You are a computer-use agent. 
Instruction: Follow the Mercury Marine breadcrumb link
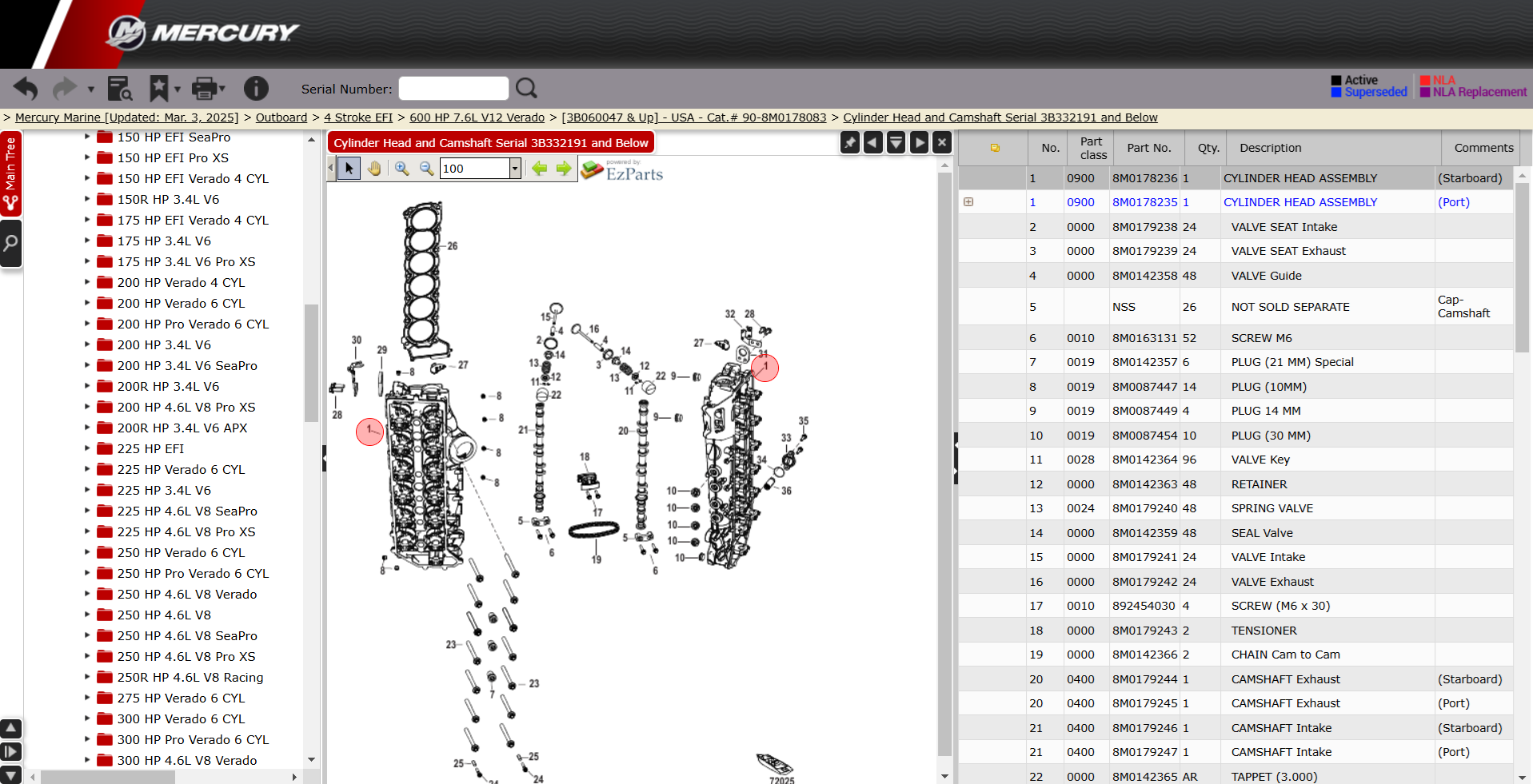click(x=126, y=117)
